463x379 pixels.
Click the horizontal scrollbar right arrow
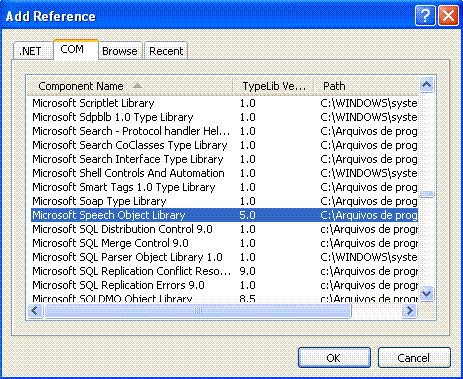pos(409,311)
